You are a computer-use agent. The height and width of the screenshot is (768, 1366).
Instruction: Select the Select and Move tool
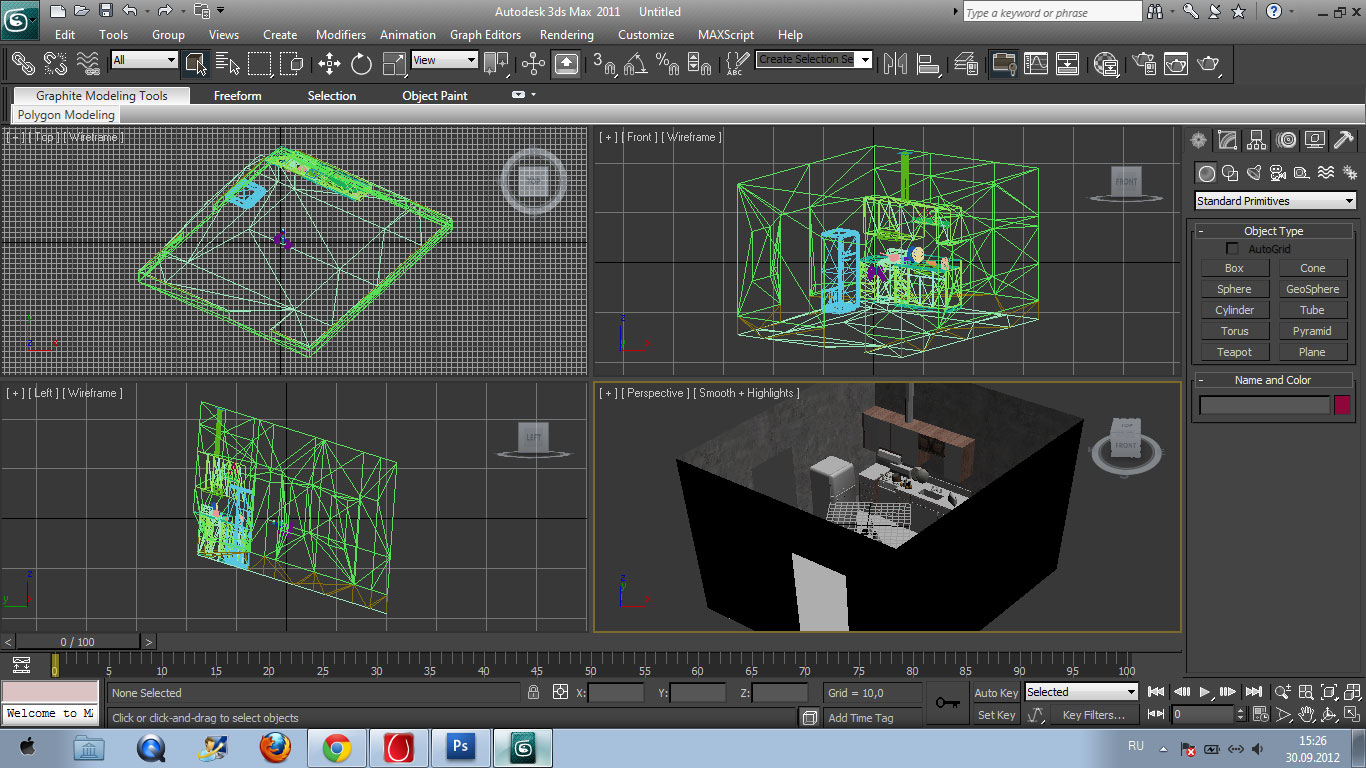pyautogui.click(x=329, y=64)
